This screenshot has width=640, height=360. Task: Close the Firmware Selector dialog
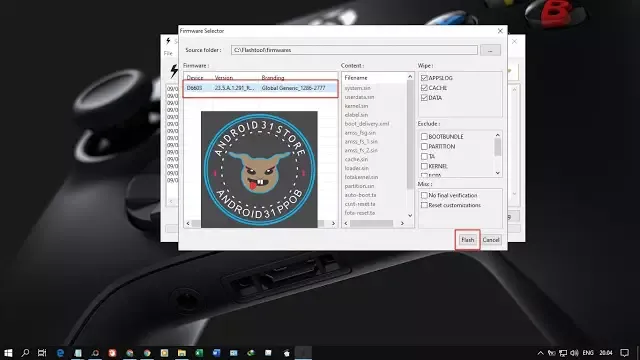click(500, 31)
